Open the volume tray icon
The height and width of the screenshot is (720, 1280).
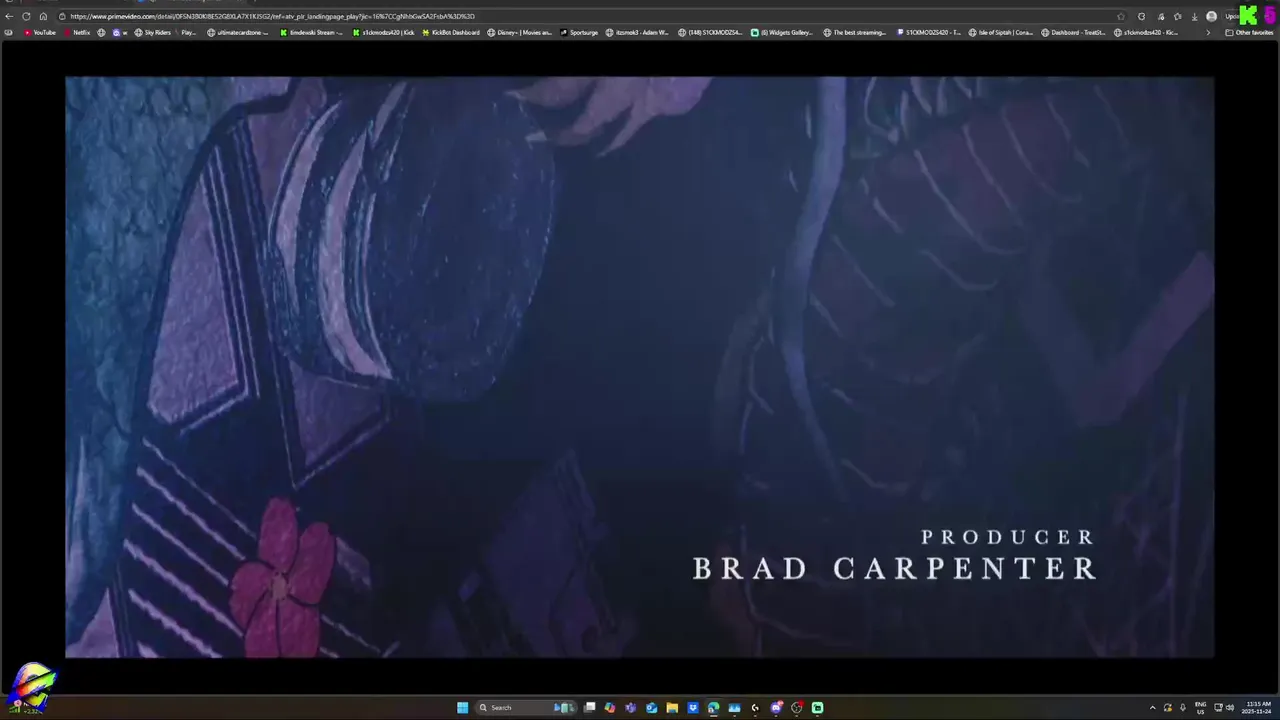pos(1230,708)
